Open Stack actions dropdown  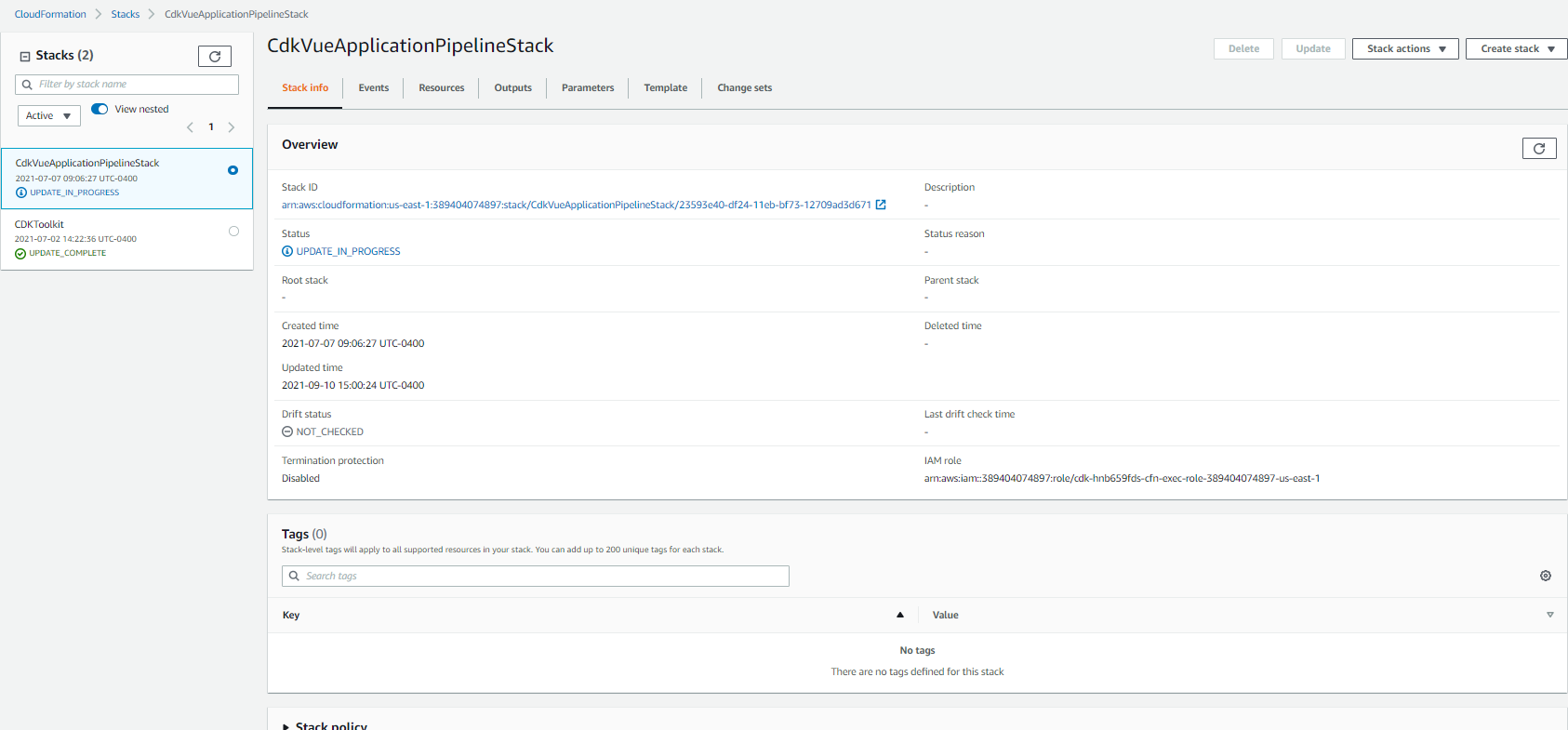(x=1405, y=48)
